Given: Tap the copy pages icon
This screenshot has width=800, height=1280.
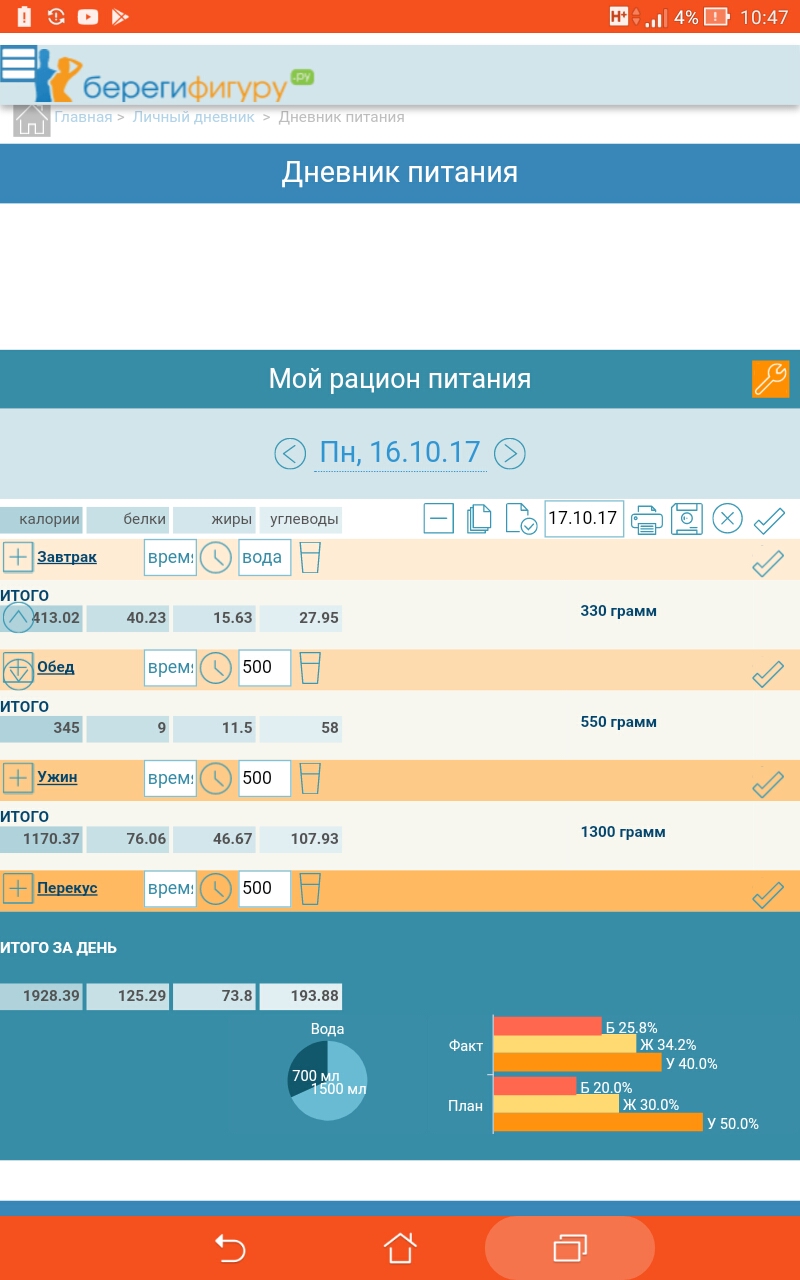Looking at the screenshot, I should [x=480, y=519].
